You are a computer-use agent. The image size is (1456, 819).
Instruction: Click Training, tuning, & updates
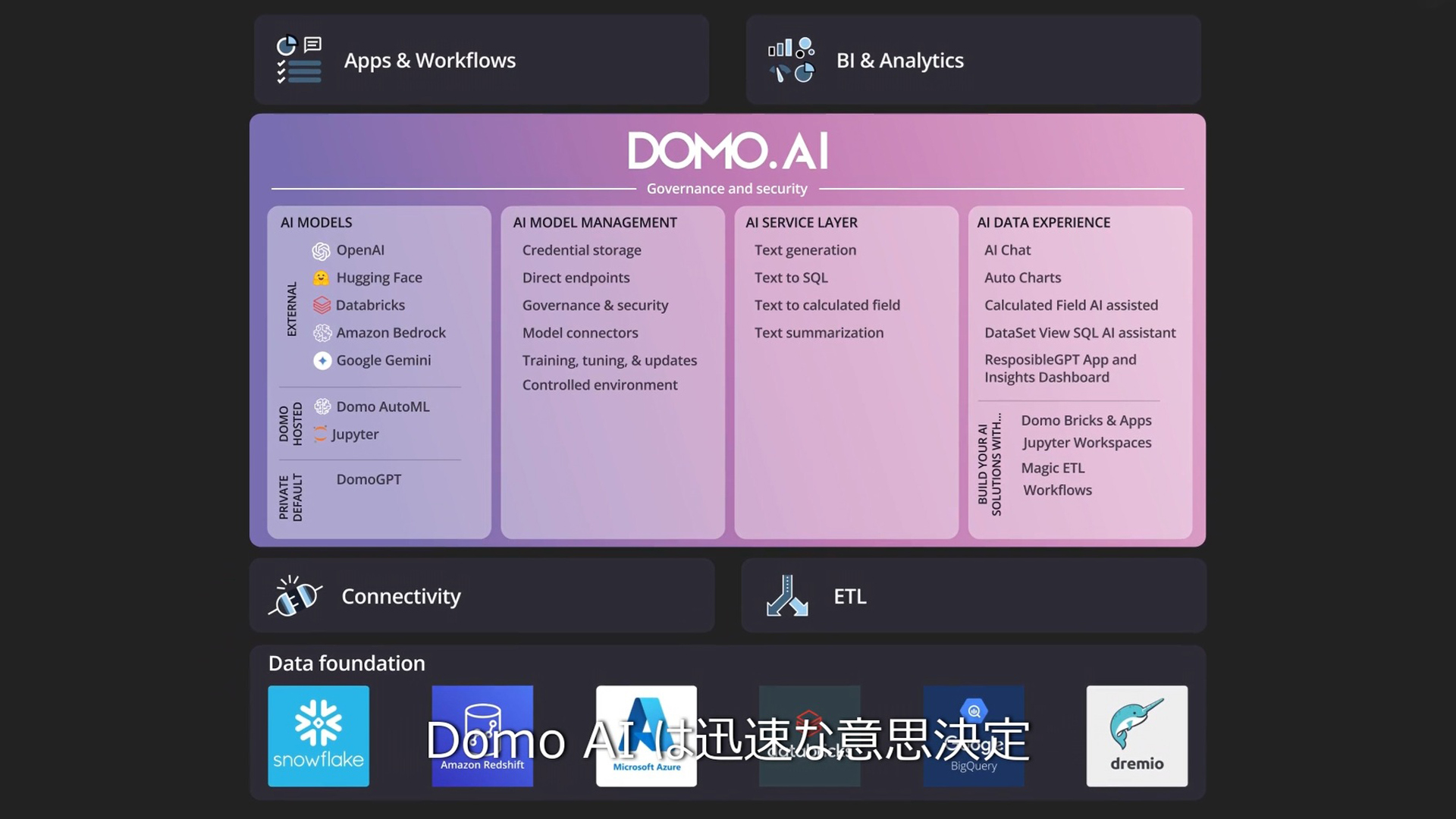click(610, 360)
